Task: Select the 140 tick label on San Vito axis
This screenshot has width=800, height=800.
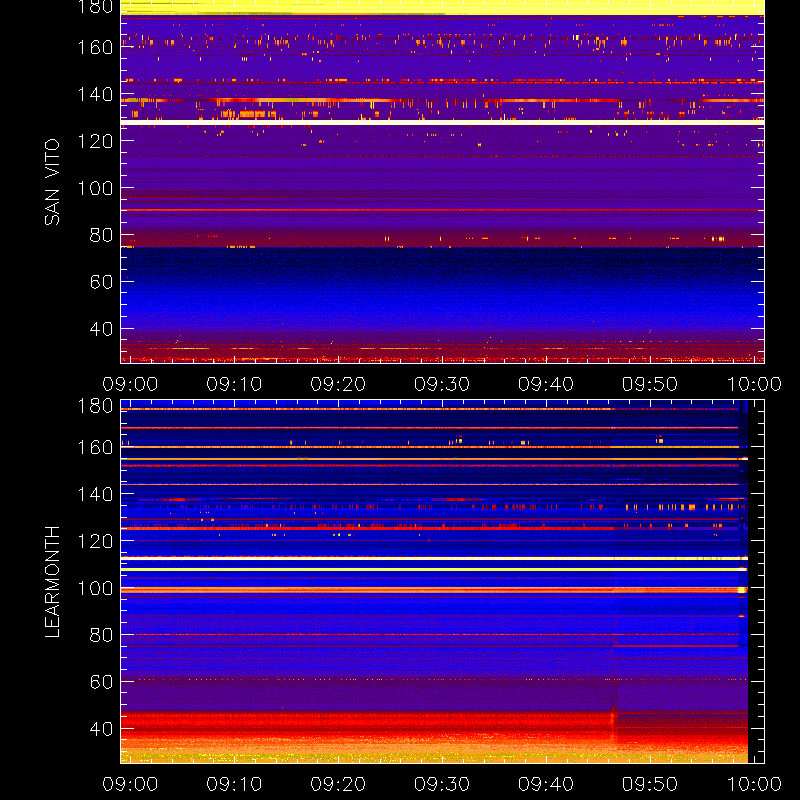Action: [x=95, y=94]
